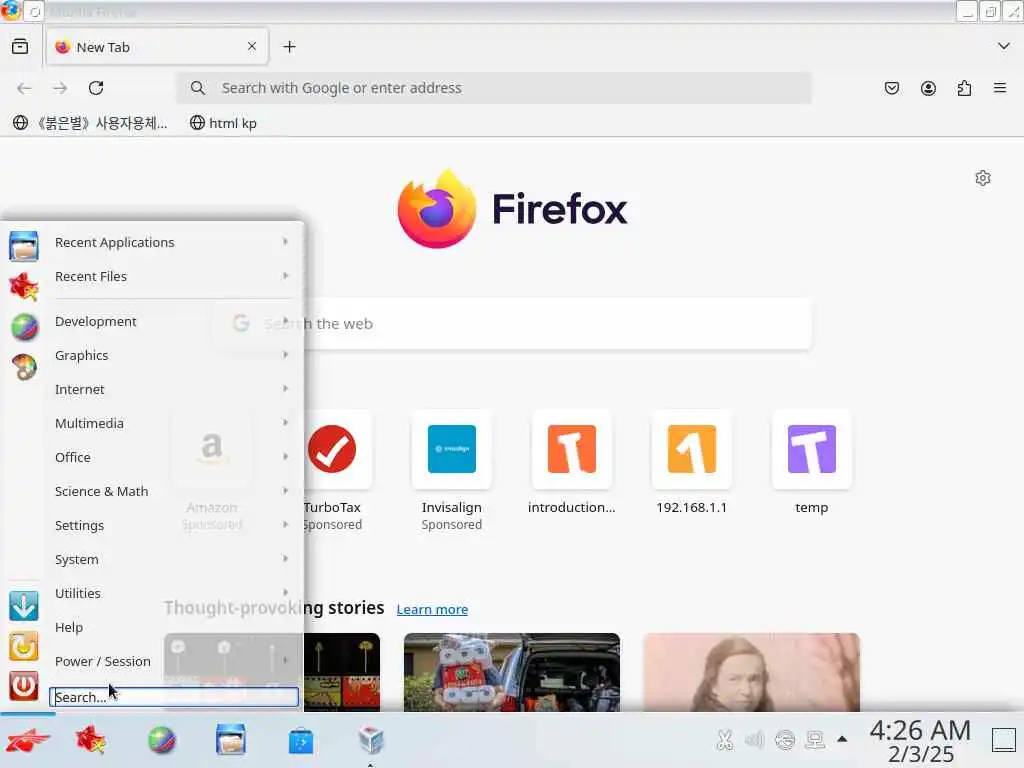Open the Utilities menu category

(x=173, y=593)
